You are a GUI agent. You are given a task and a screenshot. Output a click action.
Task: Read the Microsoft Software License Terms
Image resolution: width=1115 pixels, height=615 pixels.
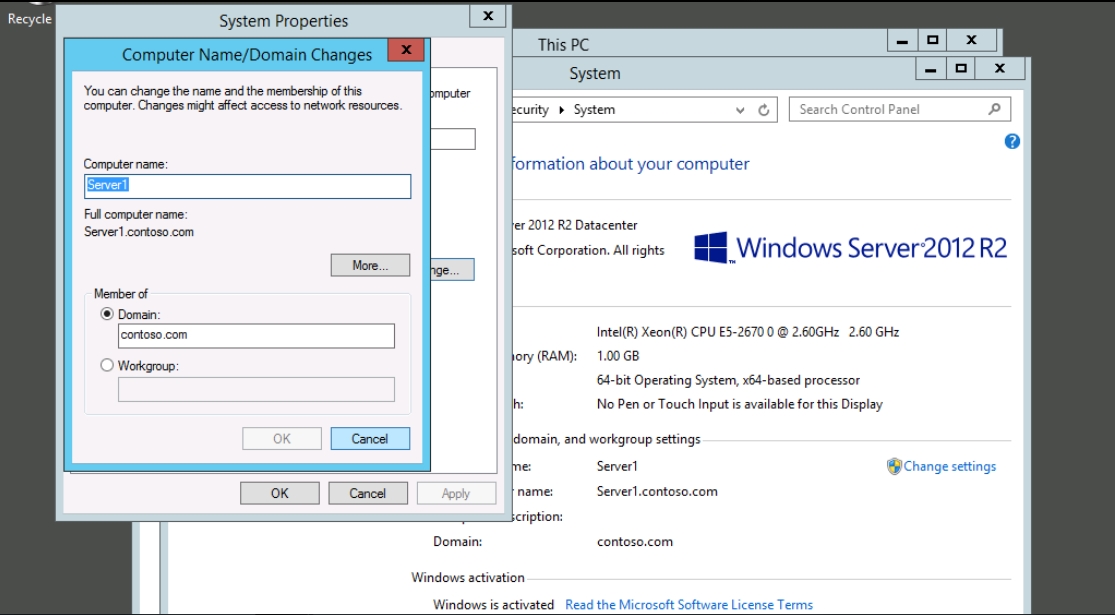(x=688, y=605)
